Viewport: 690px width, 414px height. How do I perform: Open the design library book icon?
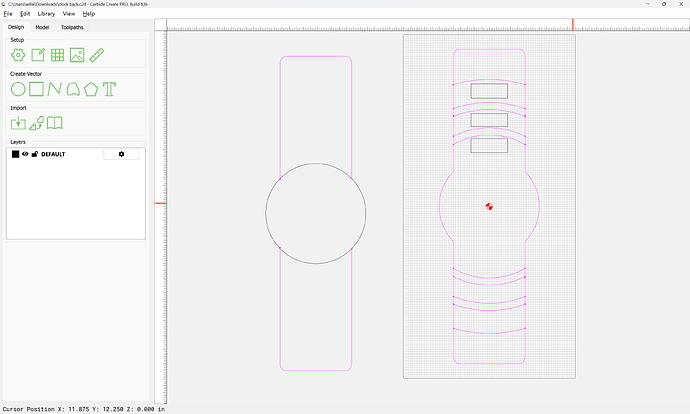pos(55,123)
